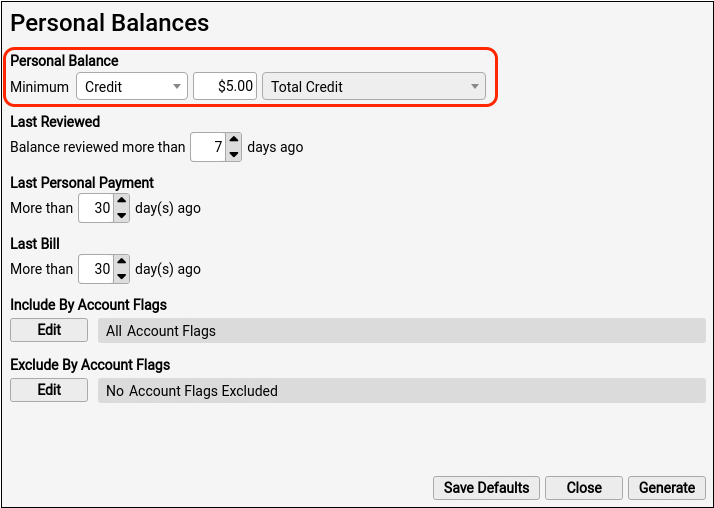Click the Total Credit dropdown arrow
Image resolution: width=714 pixels, height=508 pixels.
(x=474, y=86)
